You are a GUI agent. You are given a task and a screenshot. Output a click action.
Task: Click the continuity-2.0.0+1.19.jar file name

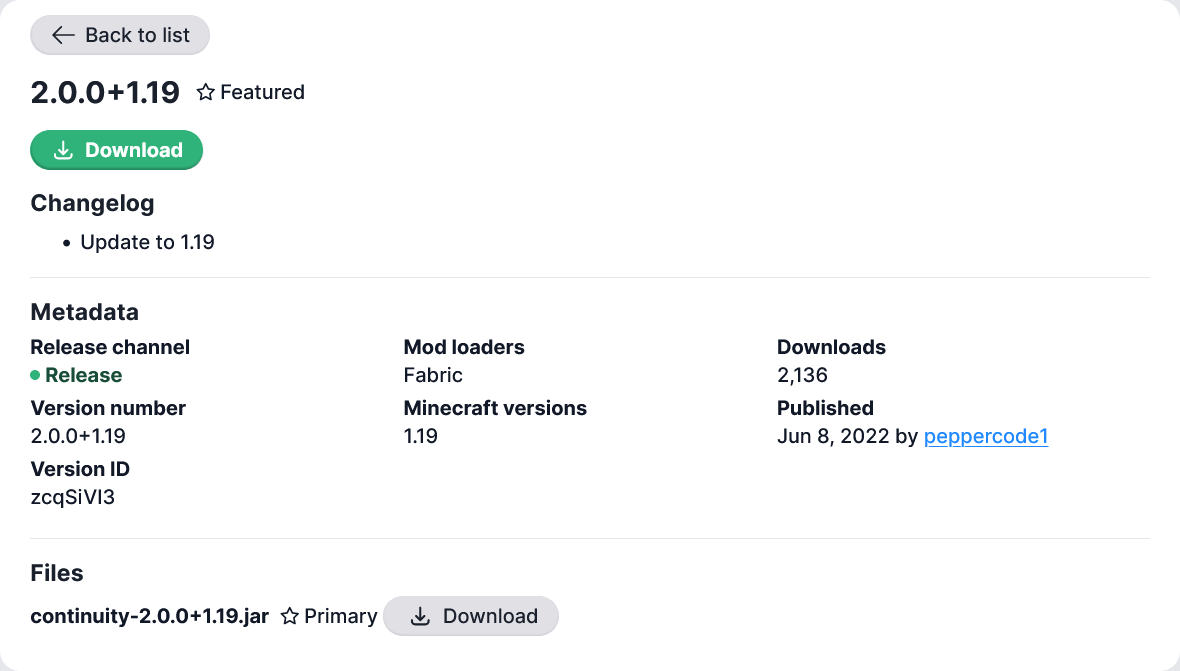(150, 616)
